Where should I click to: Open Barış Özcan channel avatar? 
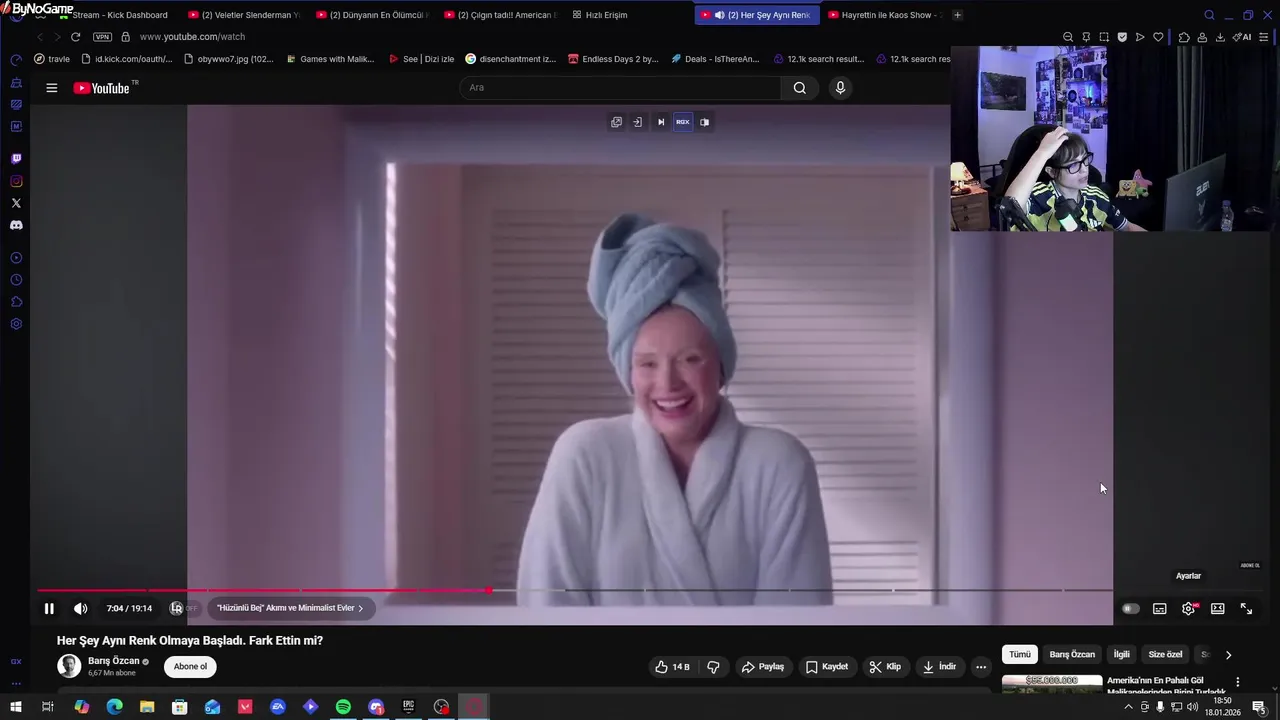69,666
